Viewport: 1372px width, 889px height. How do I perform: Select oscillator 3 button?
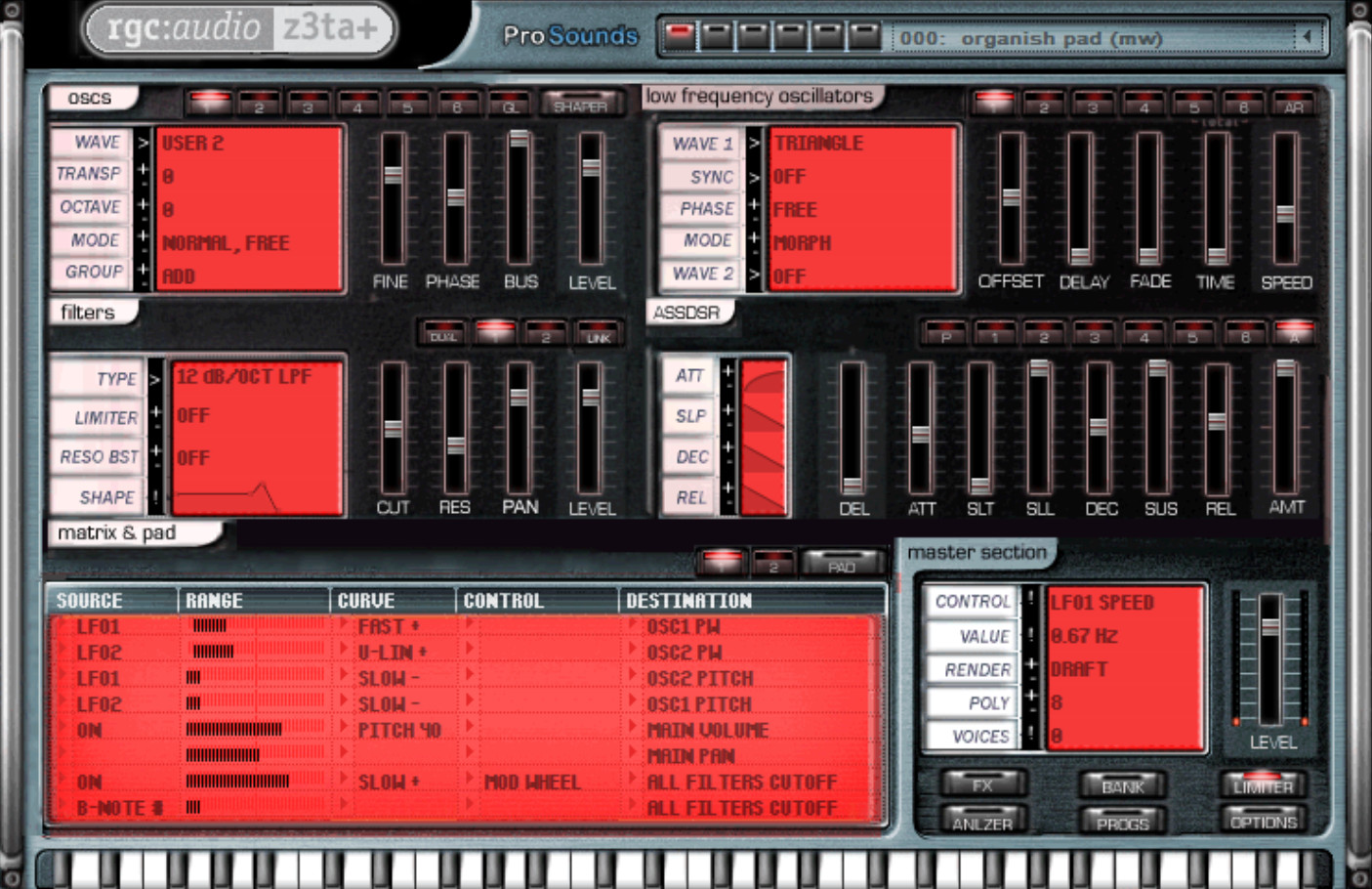(309, 103)
